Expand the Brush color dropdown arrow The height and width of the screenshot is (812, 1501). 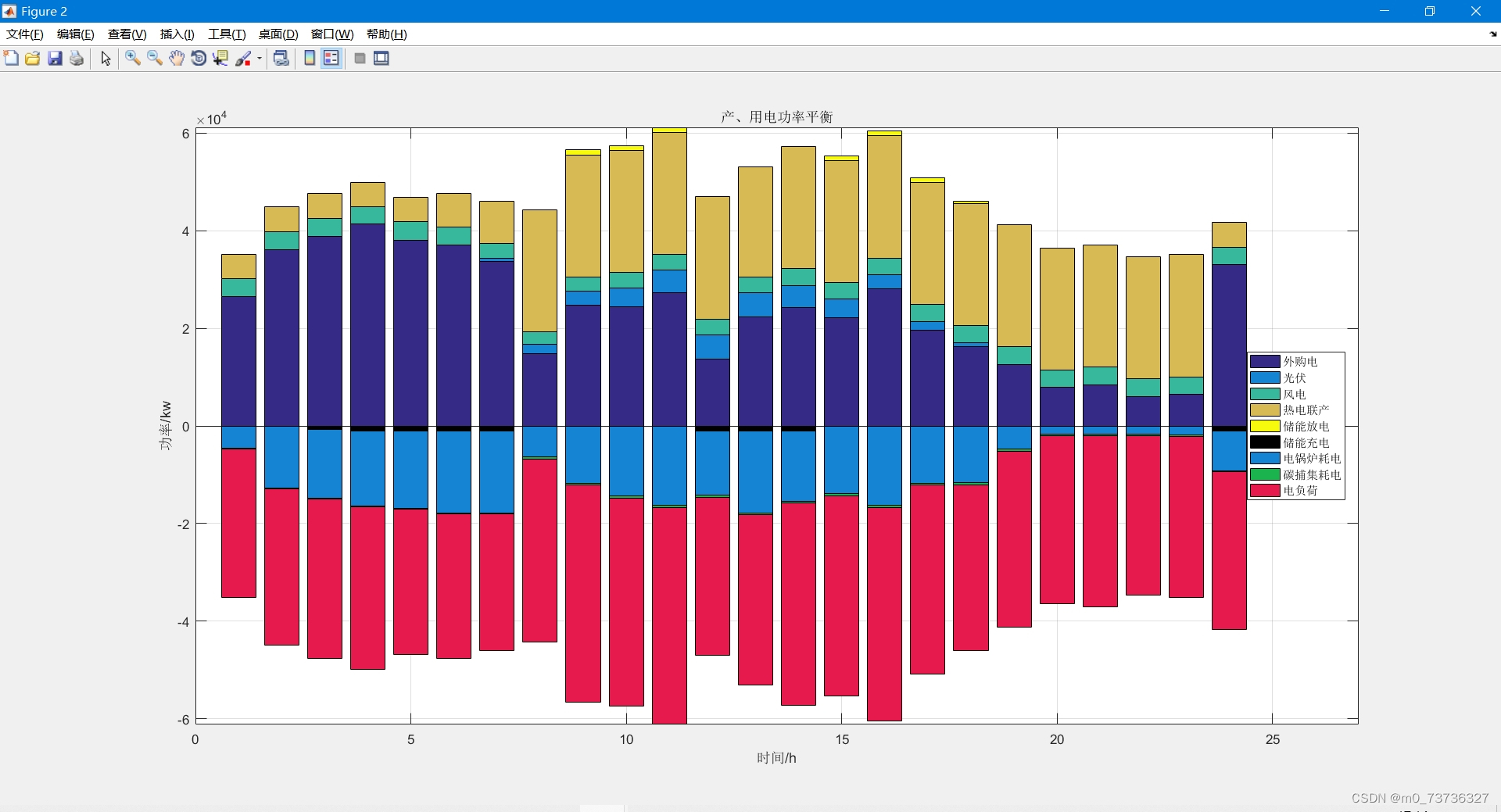pos(260,59)
